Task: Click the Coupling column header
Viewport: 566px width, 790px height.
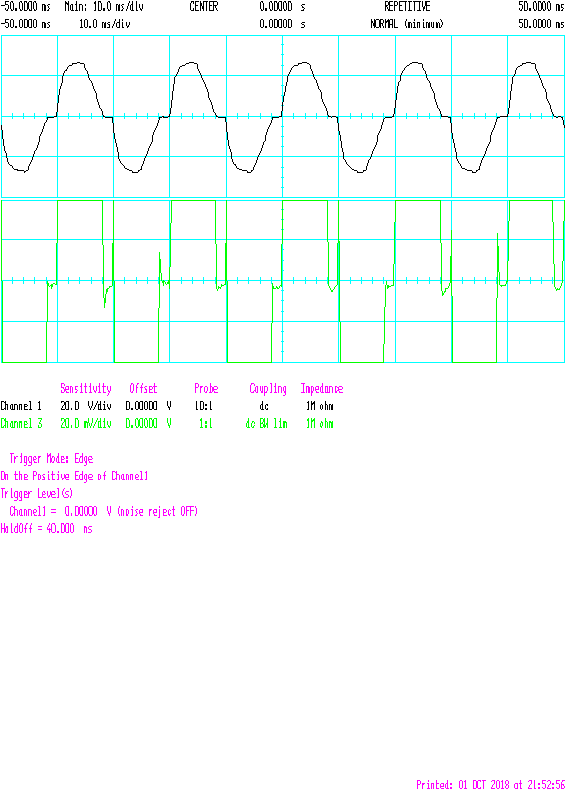Action: (268, 389)
